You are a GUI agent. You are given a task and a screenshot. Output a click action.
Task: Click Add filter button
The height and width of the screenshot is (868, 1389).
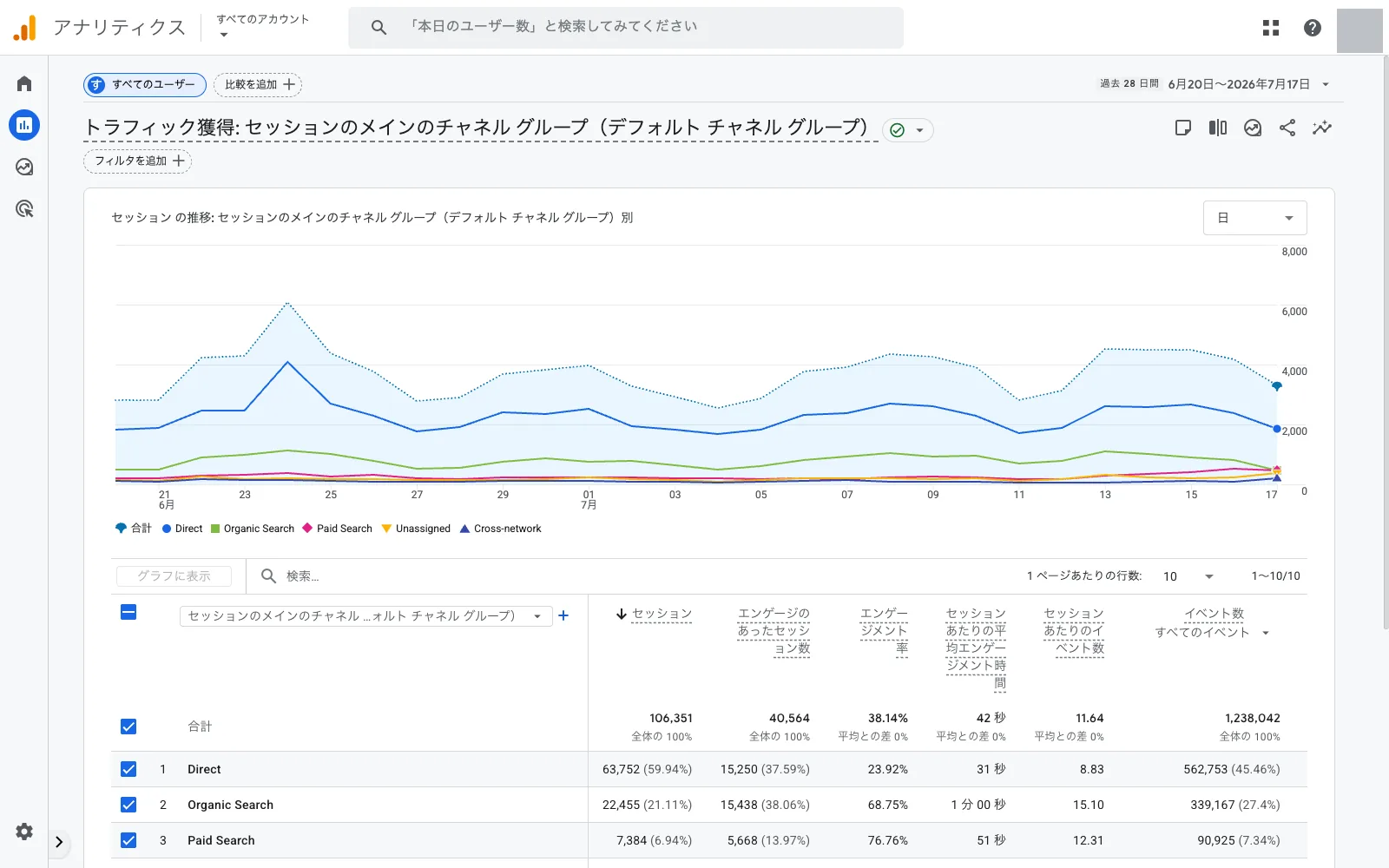pyautogui.click(x=138, y=161)
